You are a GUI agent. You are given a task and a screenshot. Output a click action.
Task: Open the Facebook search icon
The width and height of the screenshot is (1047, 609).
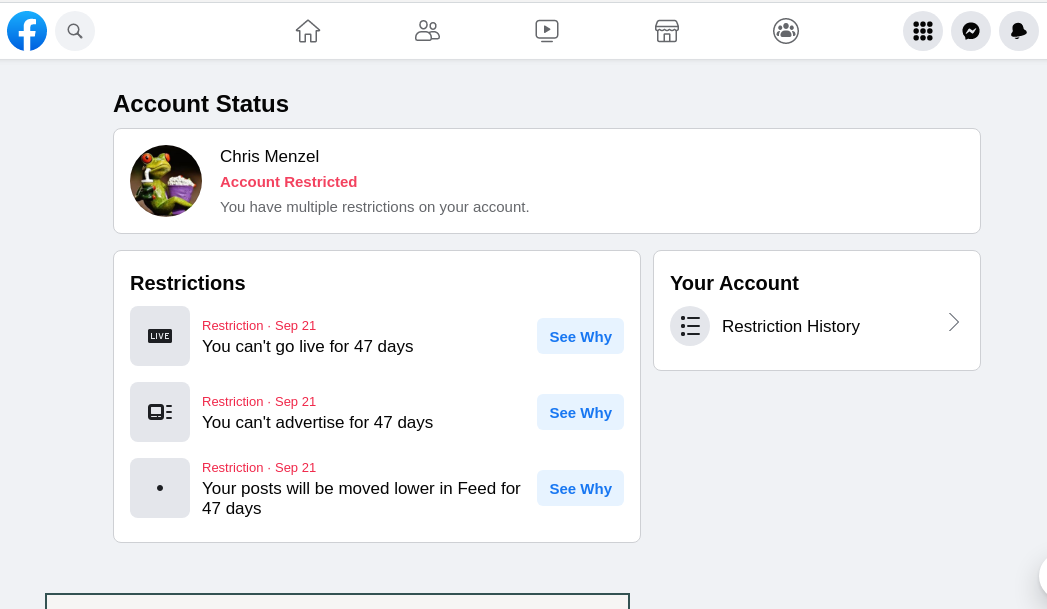[75, 31]
